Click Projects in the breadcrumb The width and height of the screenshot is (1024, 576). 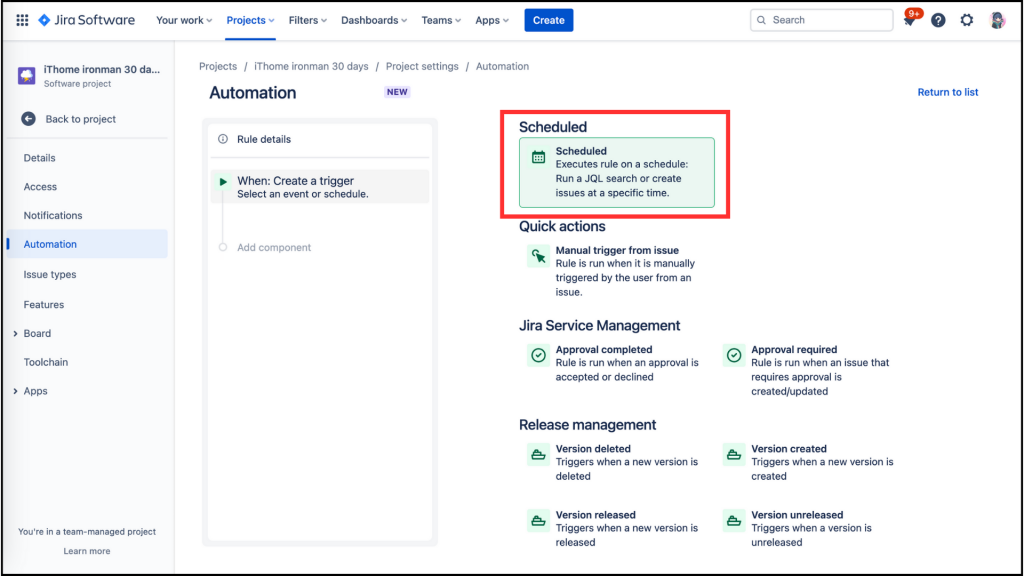pyautogui.click(x=218, y=67)
